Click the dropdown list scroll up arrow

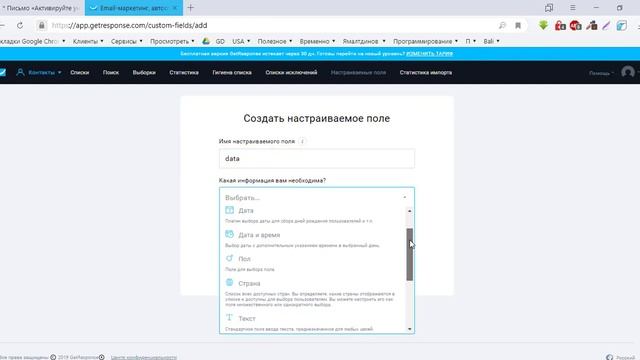[409, 211]
